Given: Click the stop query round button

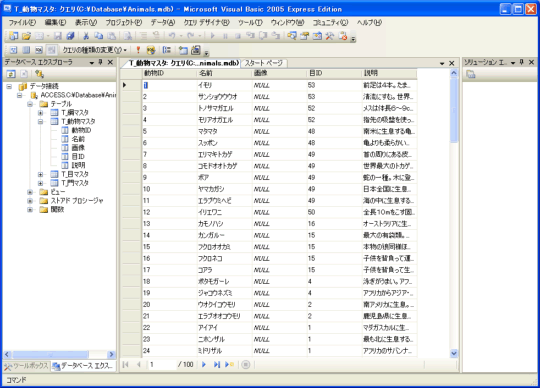Looking at the screenshot, I should 246,364.
